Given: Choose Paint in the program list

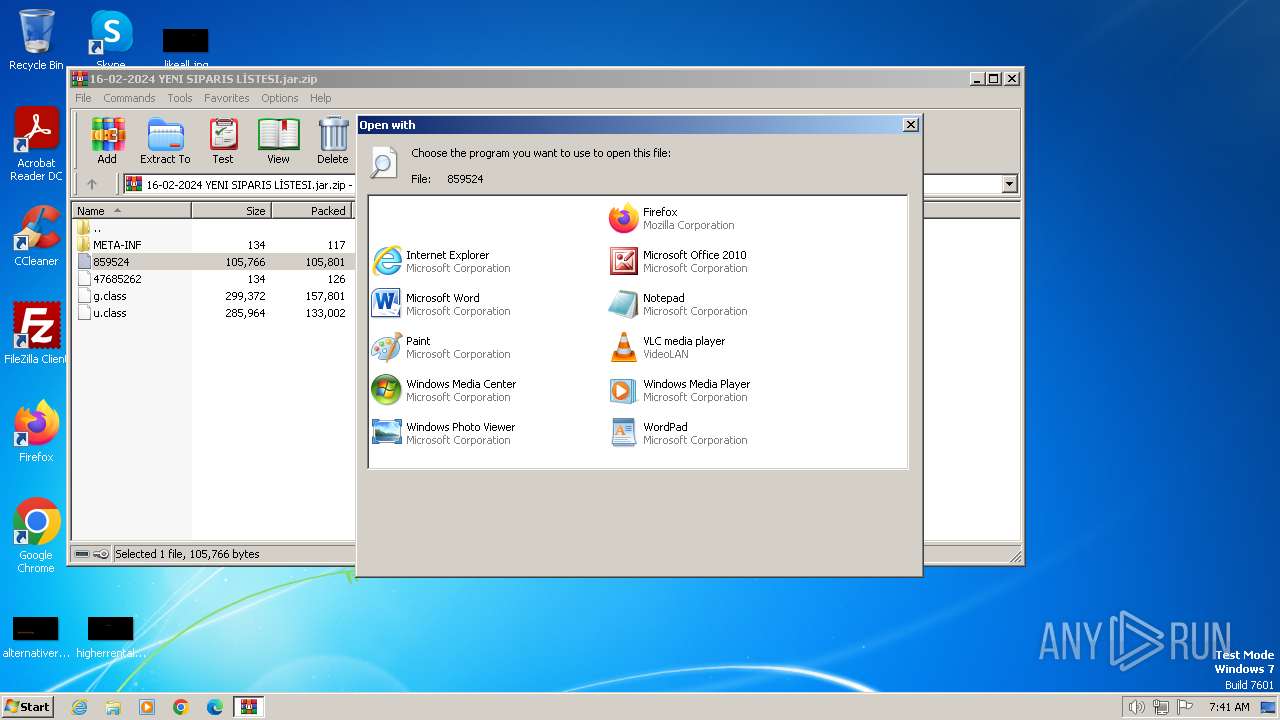Looking at the screenshot, I should coord(441,347).
